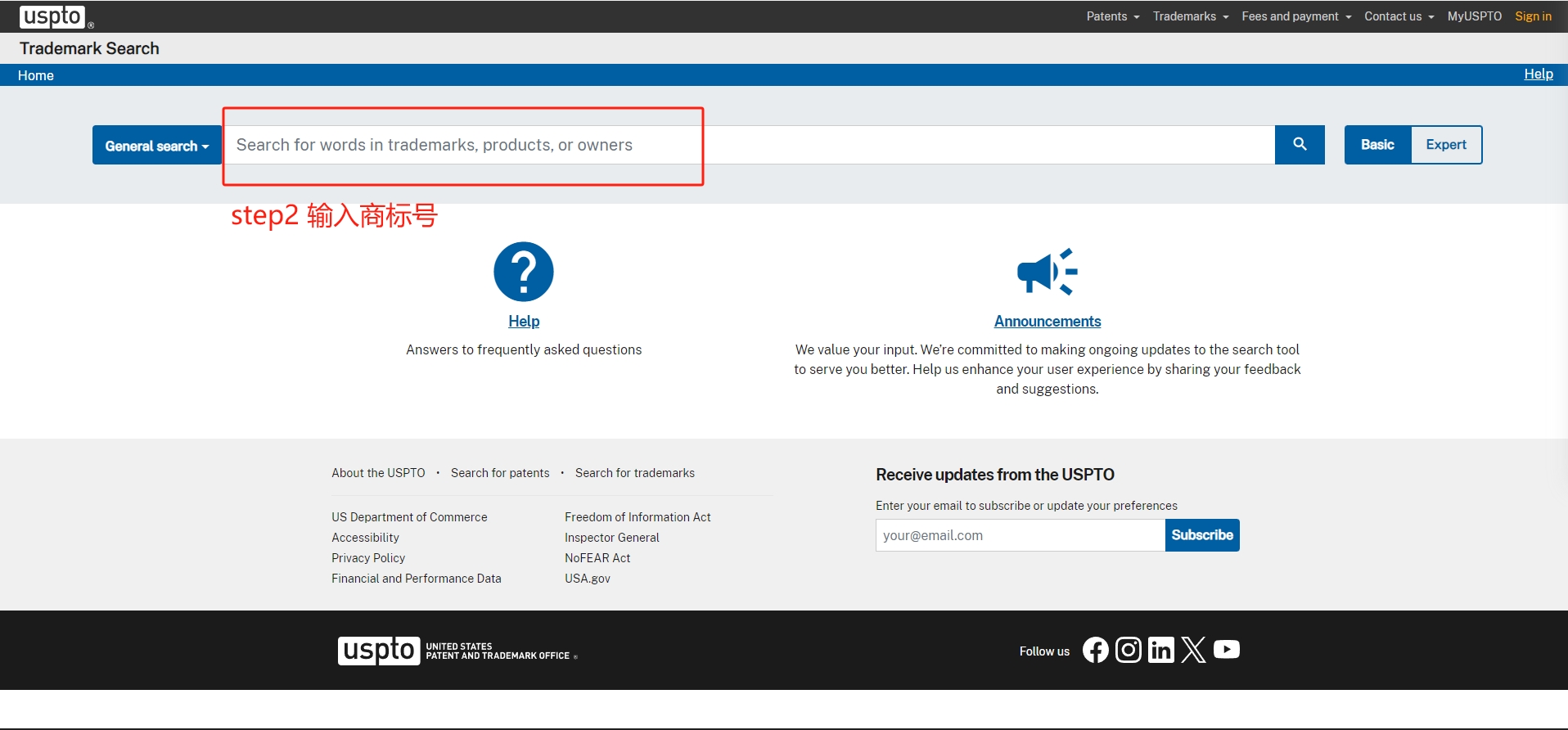Screen dimensions: 1568x730
Task: Open MyUSPTO in the top bar
Action: tap(1475, 16)
